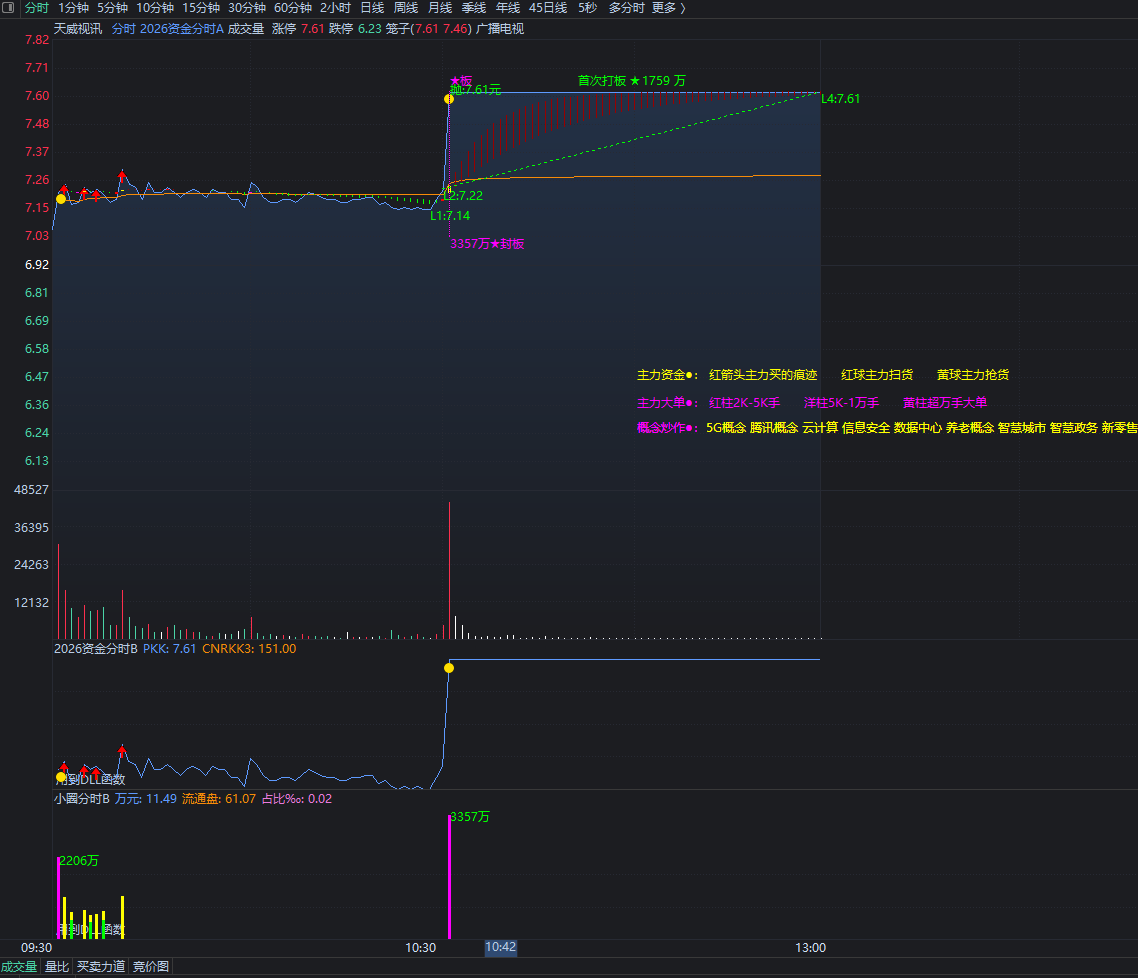The image size is (1138, 978).
Task: Open the 日线 daily chart tab
Action: point(372,8)
